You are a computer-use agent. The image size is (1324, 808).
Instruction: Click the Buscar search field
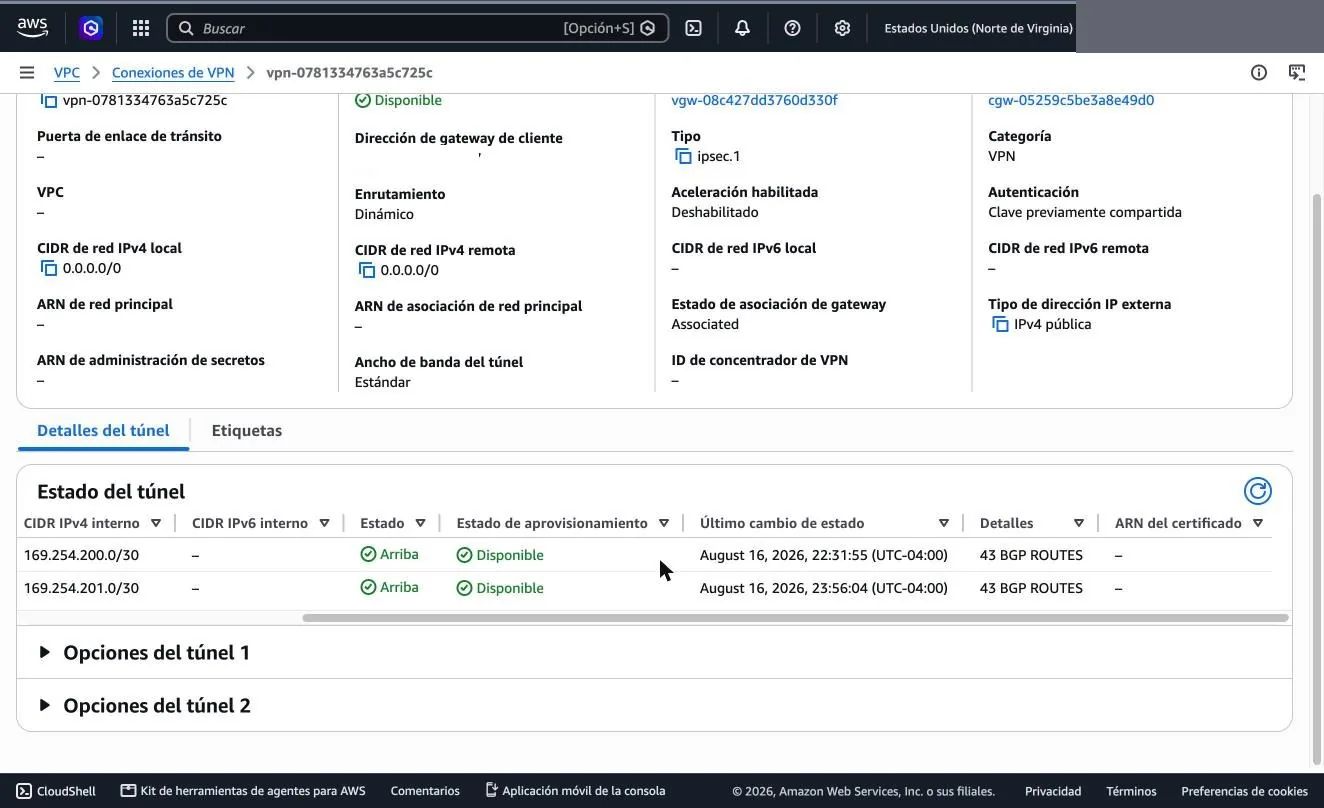point(417,28)
